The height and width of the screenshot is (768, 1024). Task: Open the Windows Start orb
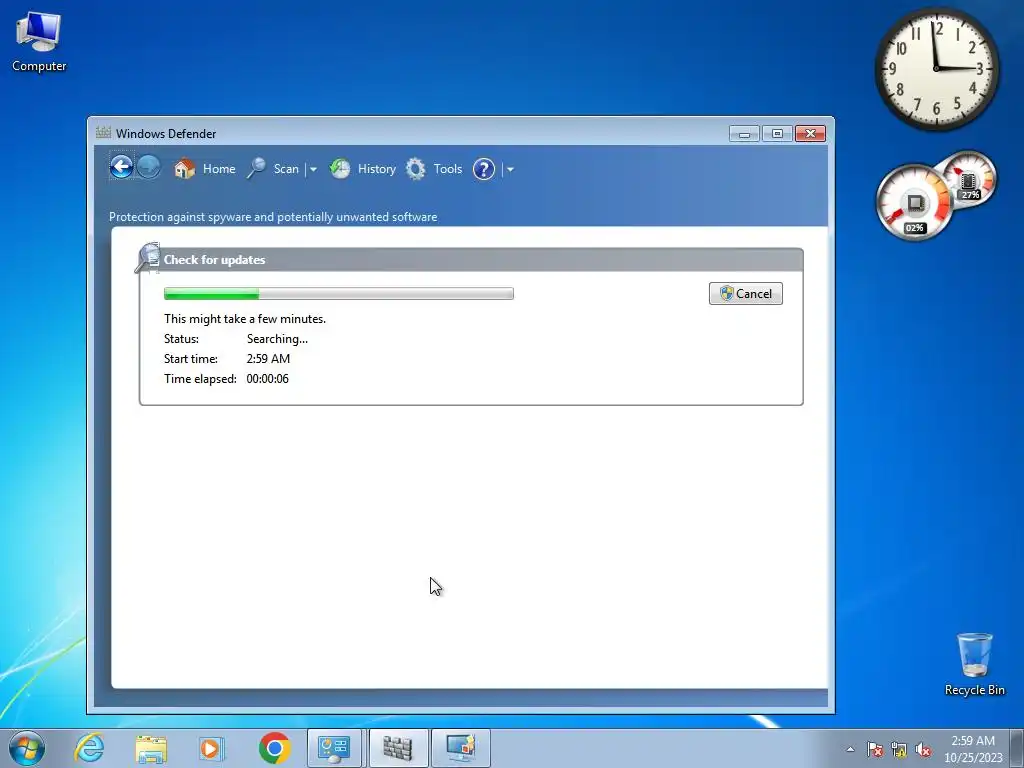(27, 748)
